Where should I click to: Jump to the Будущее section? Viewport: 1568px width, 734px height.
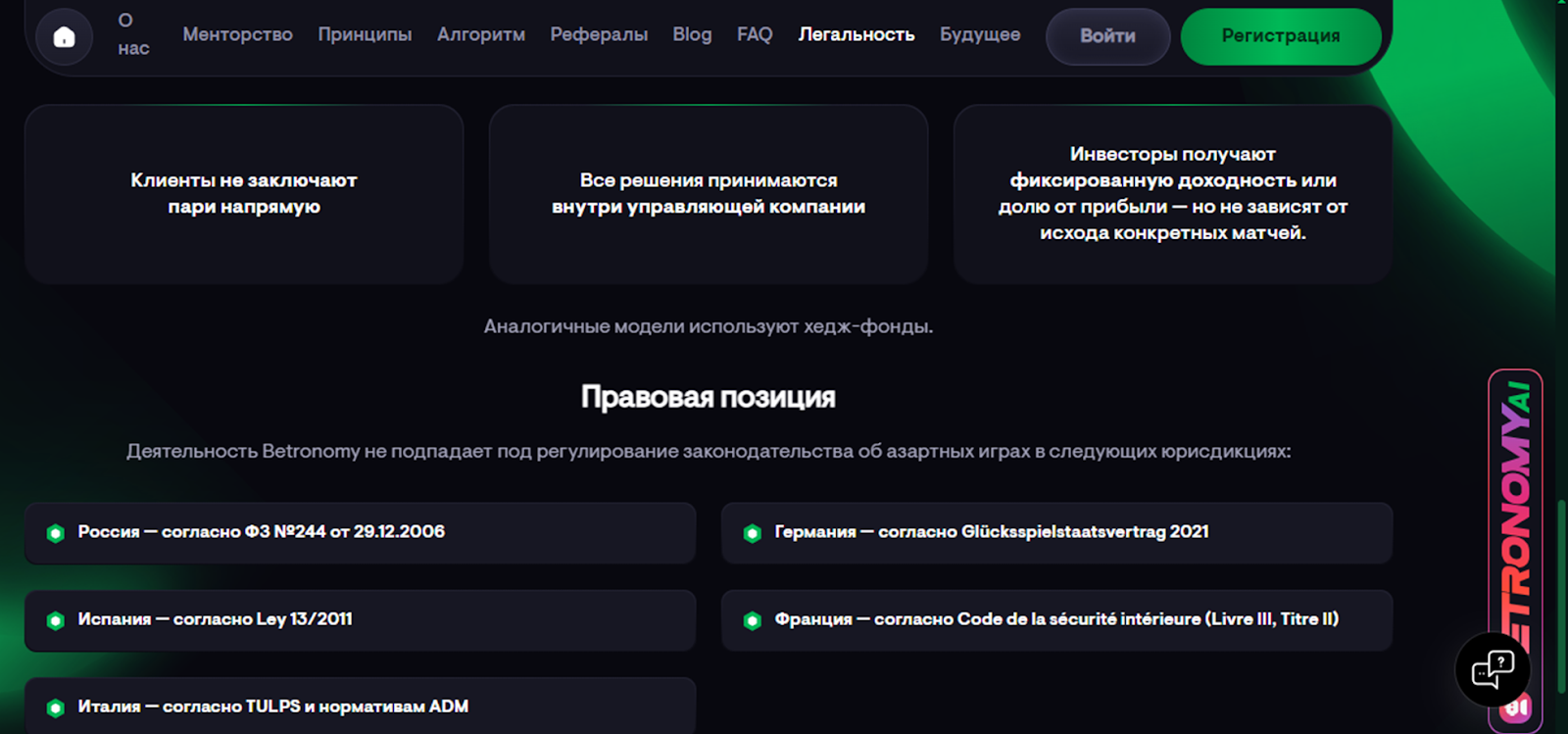click(980, 34)
